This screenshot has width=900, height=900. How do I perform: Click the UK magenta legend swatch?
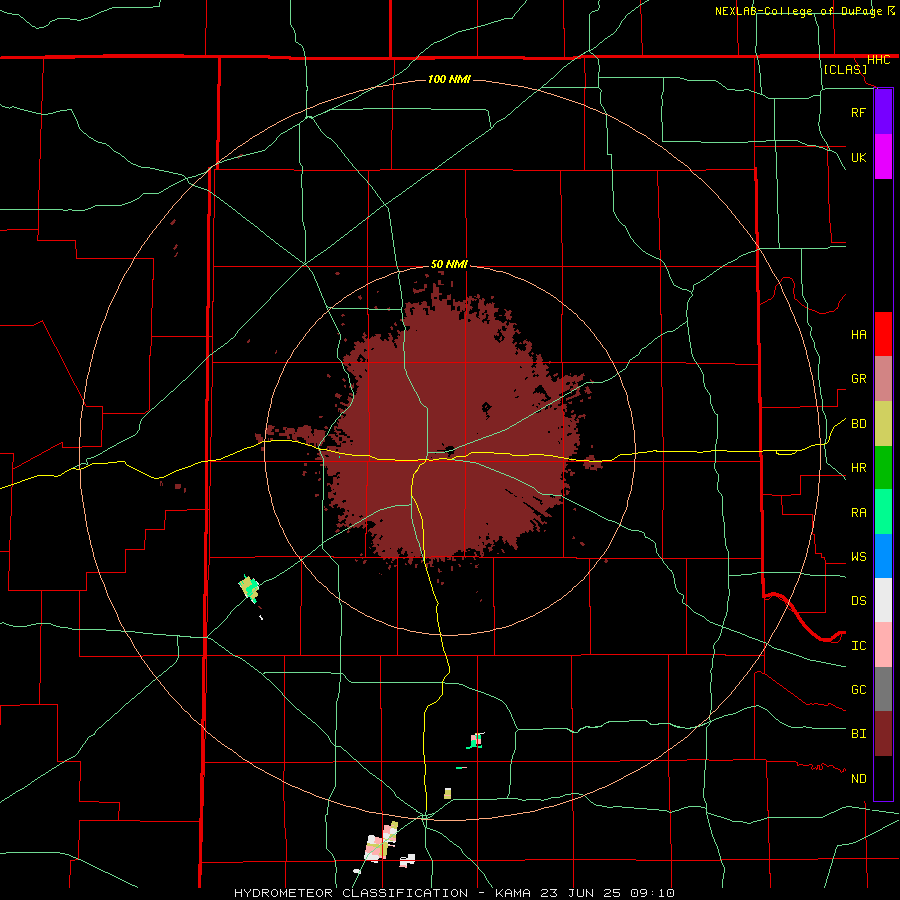(x=883, y=157)
